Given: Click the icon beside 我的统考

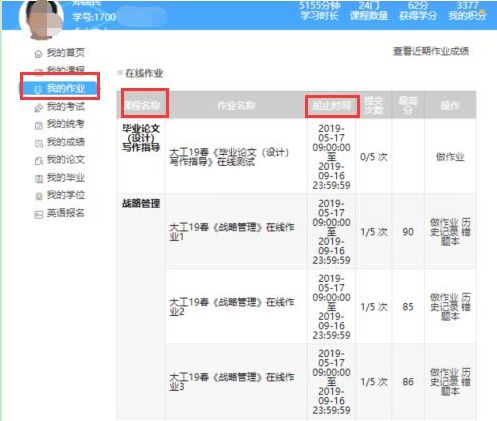Looking at the screenshot, I should [39, 125].
